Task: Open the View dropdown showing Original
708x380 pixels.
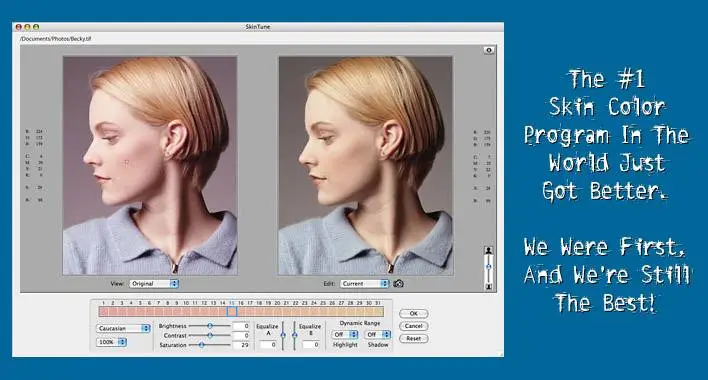Action: [154, 283]
